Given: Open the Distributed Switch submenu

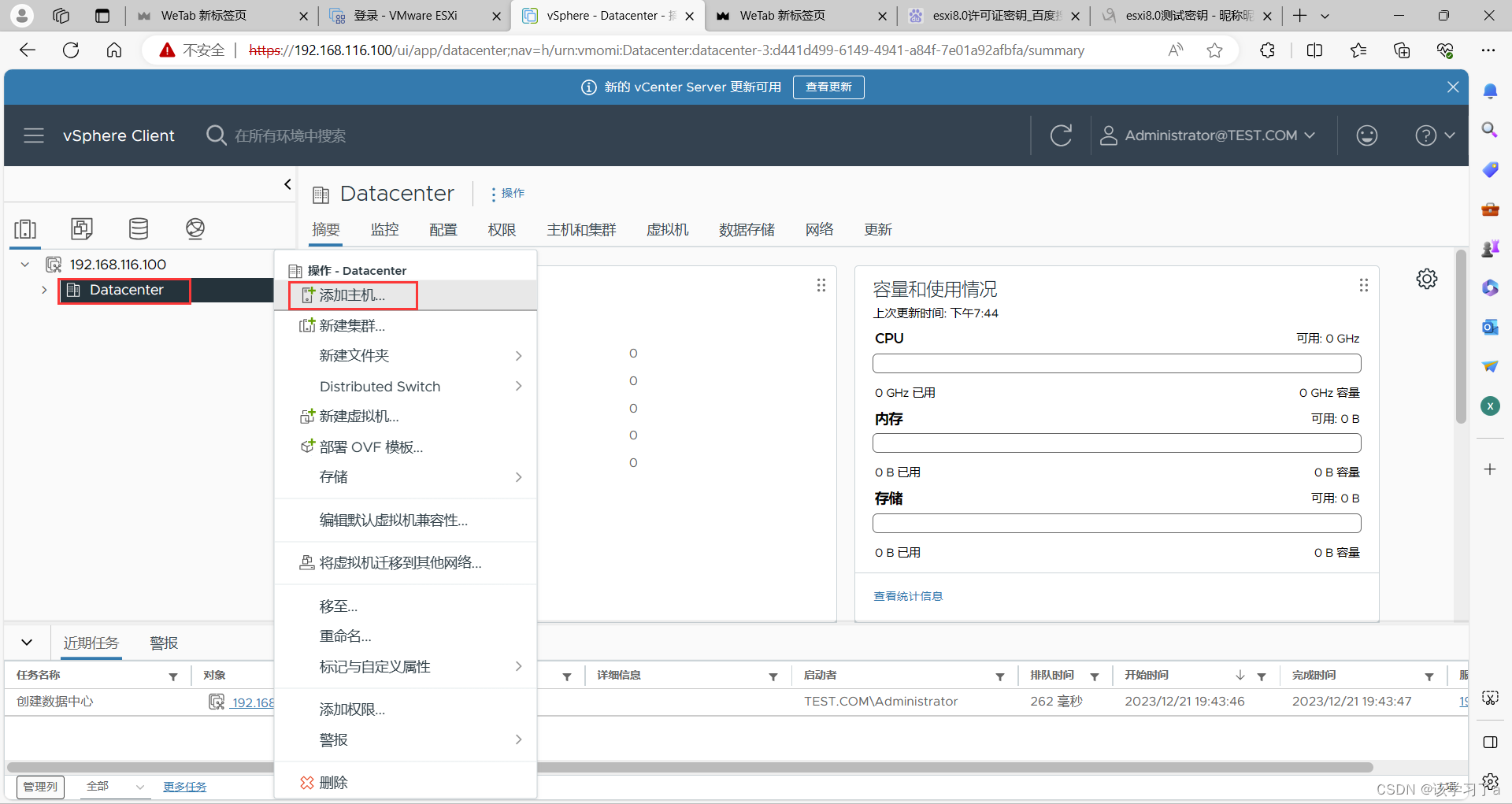Looking at the screenshot, I should pos(406,386).
